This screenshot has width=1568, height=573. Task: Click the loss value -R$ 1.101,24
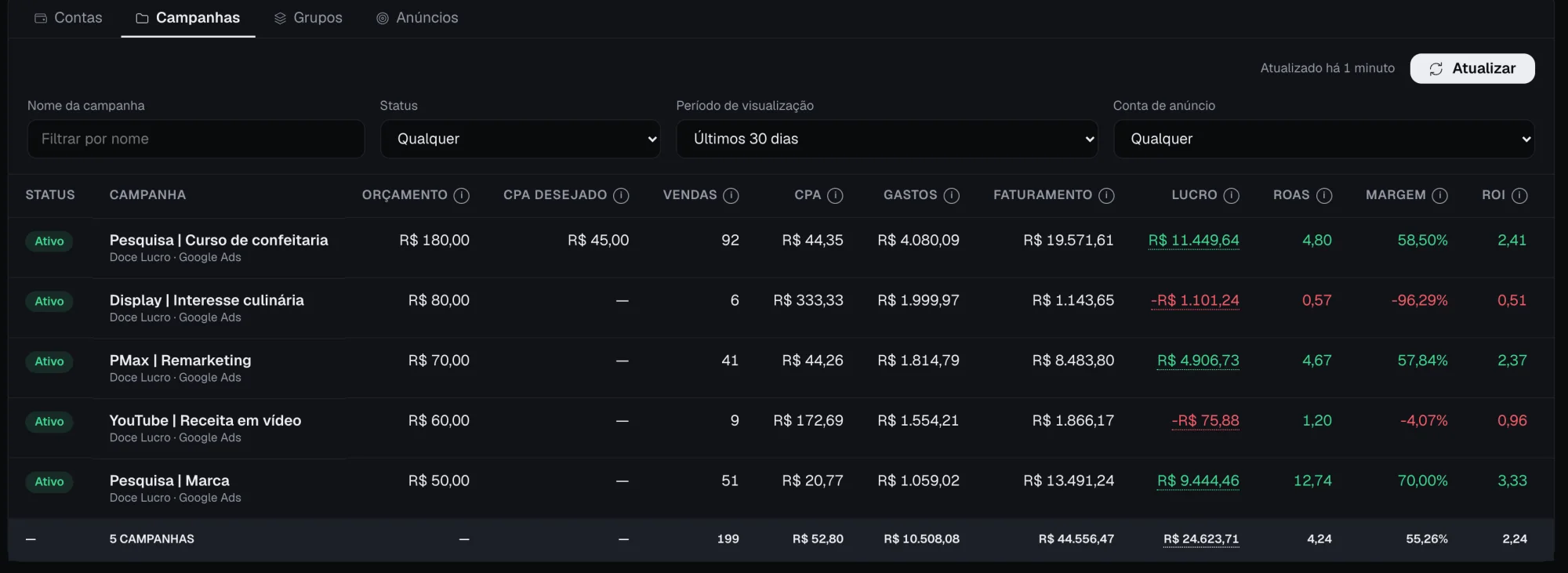1195,300
